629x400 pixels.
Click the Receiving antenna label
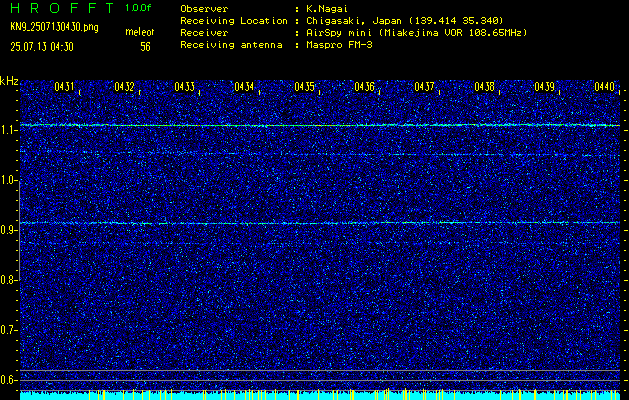point(231,45)
